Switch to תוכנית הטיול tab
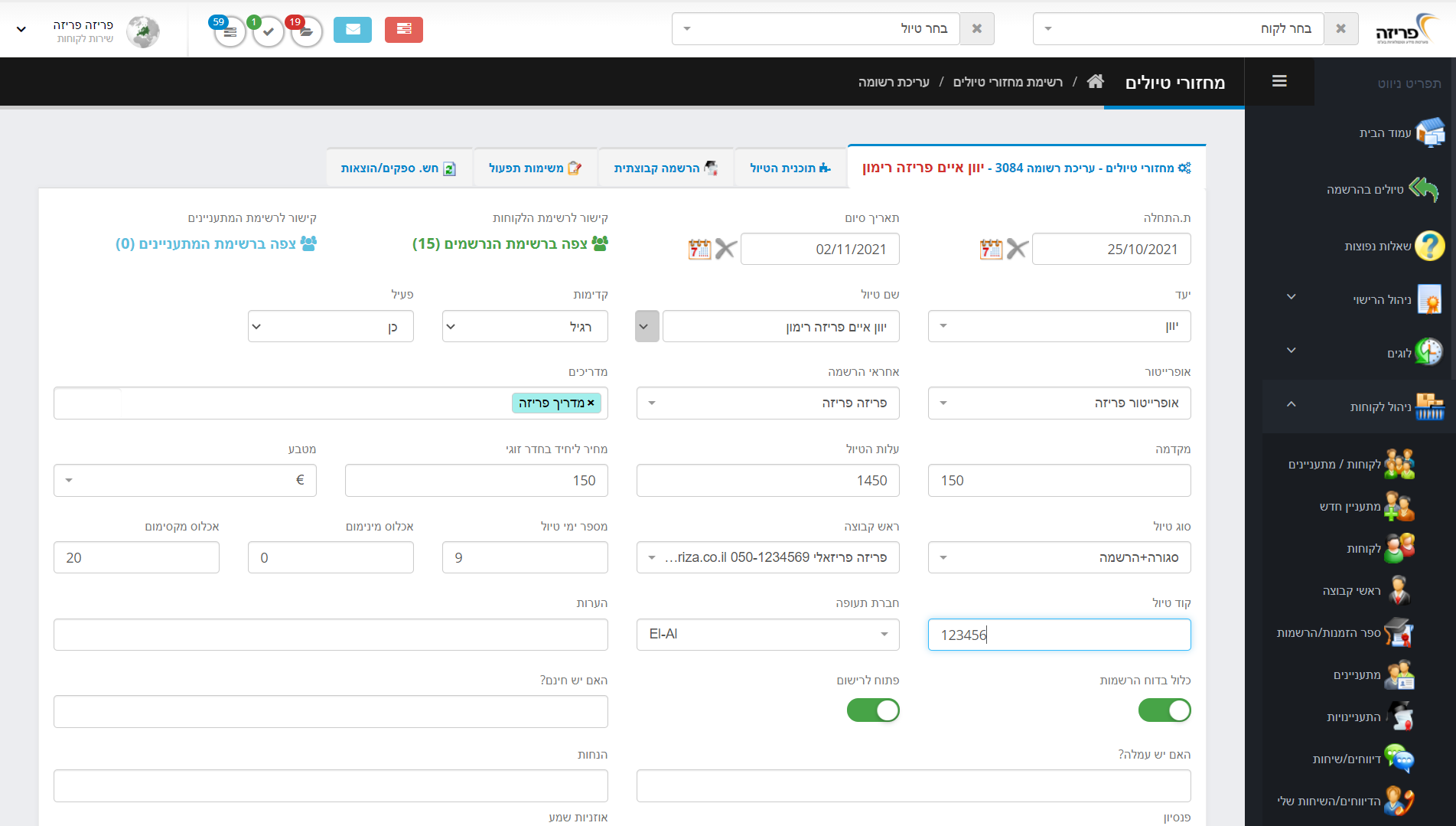This screenshot has height=826, width=1456. (790, 168)
